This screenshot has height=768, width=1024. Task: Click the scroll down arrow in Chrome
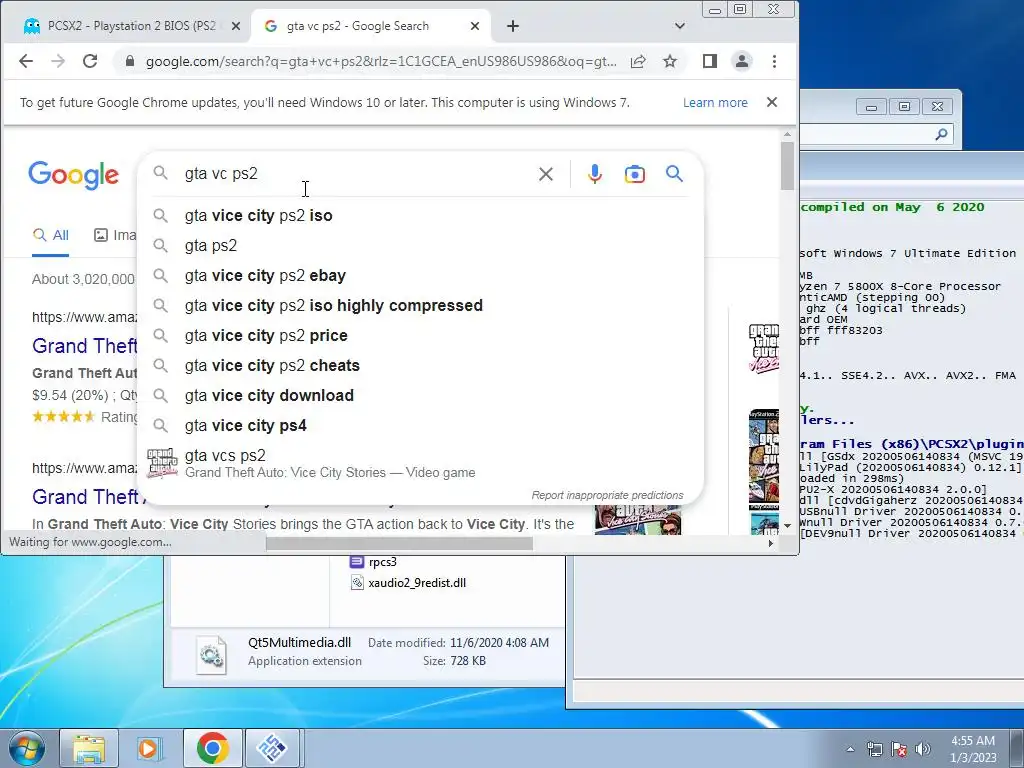click(x=788, y=526)
